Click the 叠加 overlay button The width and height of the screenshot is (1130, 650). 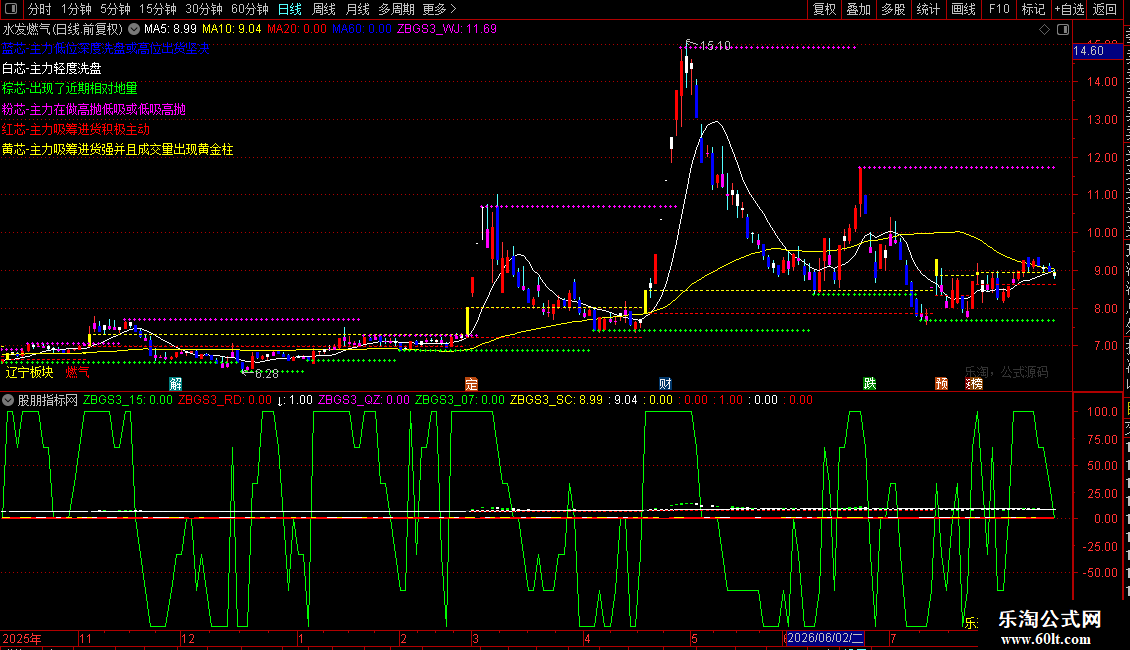[858, 9]
